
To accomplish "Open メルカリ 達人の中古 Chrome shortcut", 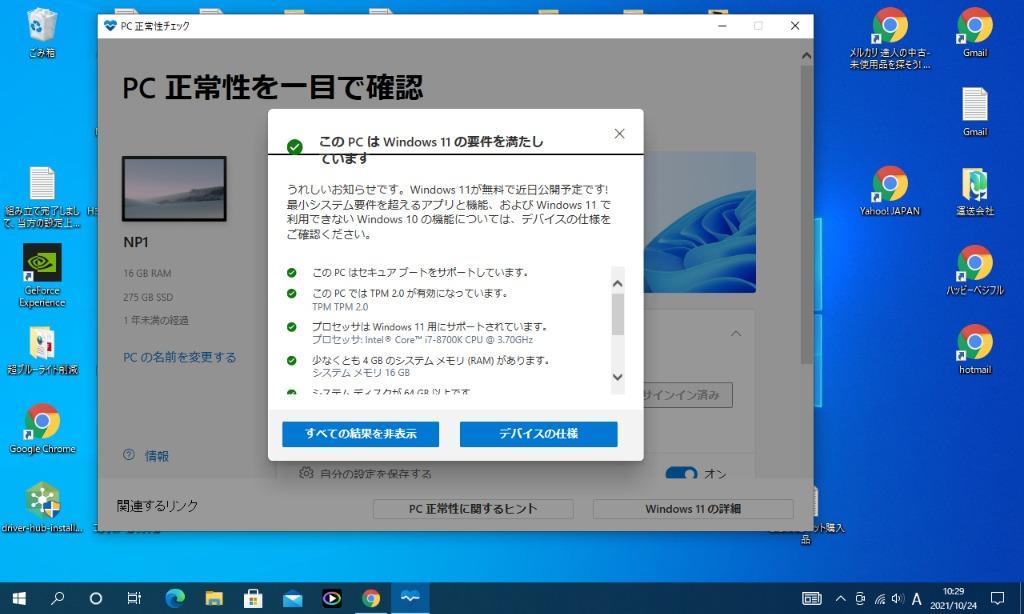I will pos(889,38).
